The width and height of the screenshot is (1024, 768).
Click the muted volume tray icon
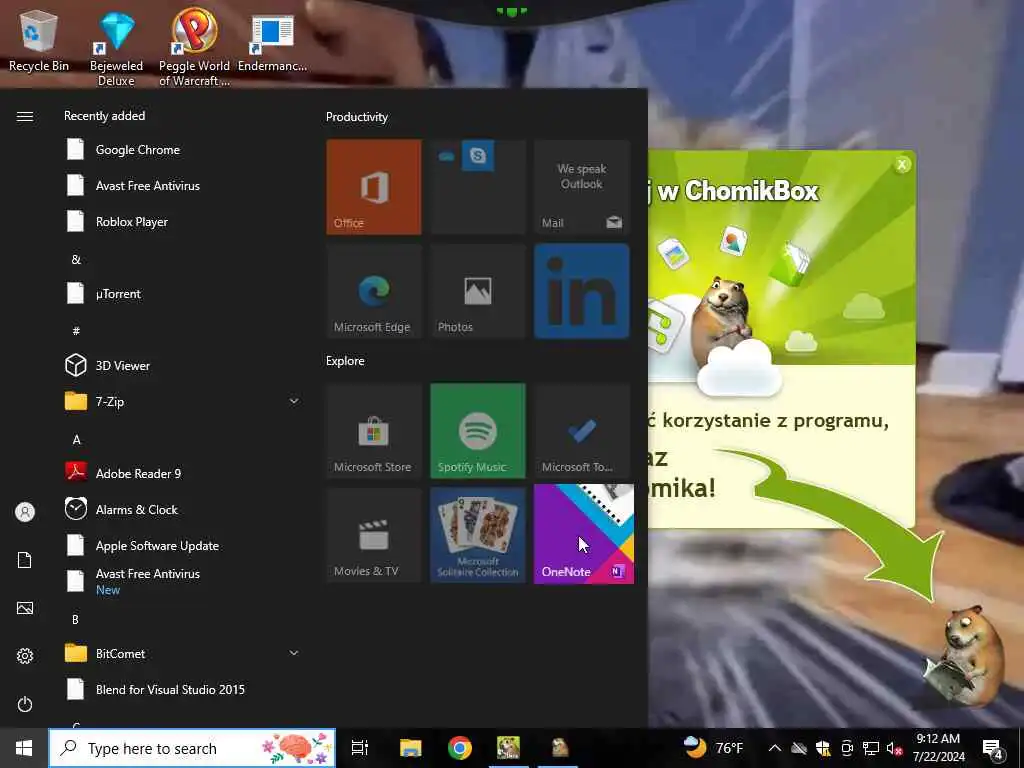pyautogui.click(x=894, y=748)
